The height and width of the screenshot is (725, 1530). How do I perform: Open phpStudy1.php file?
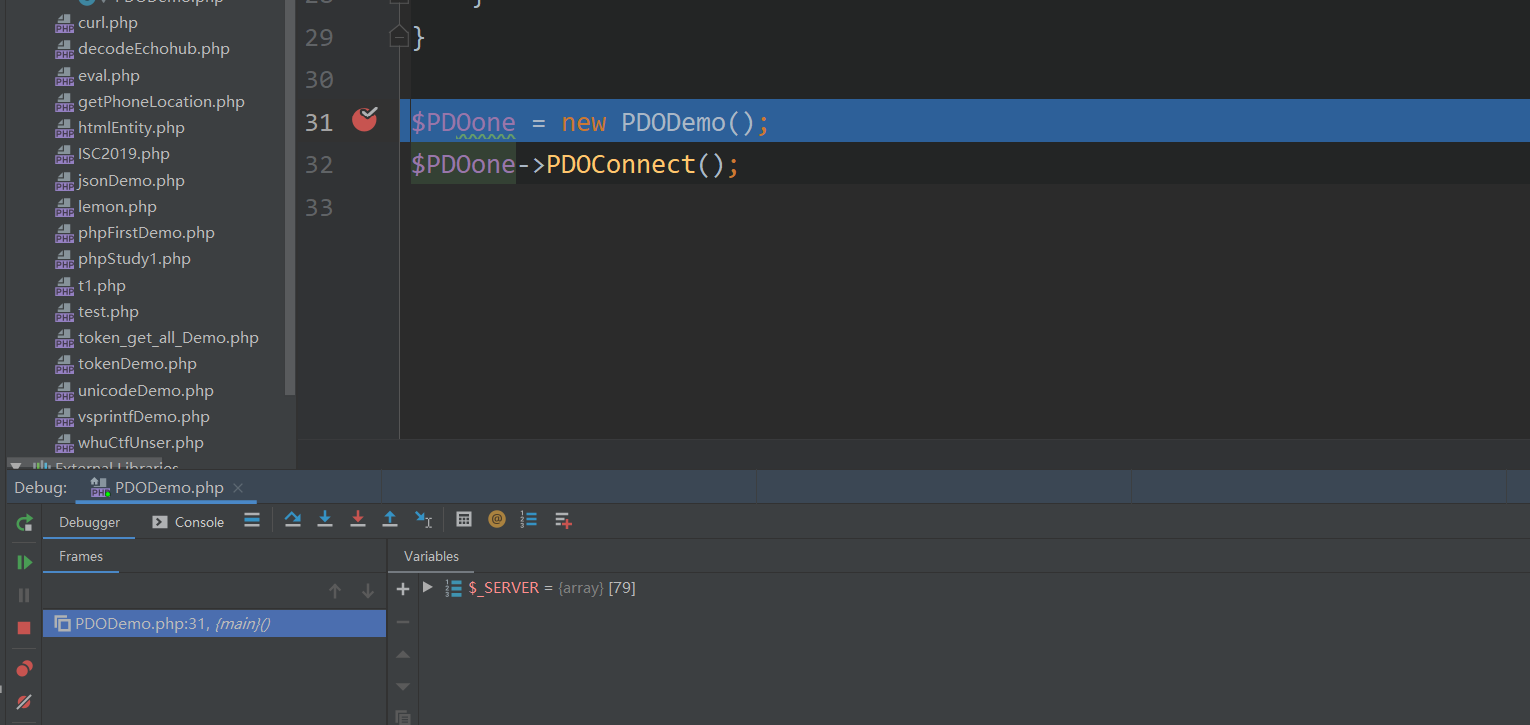pyautogui.click(x=122, y=259)
